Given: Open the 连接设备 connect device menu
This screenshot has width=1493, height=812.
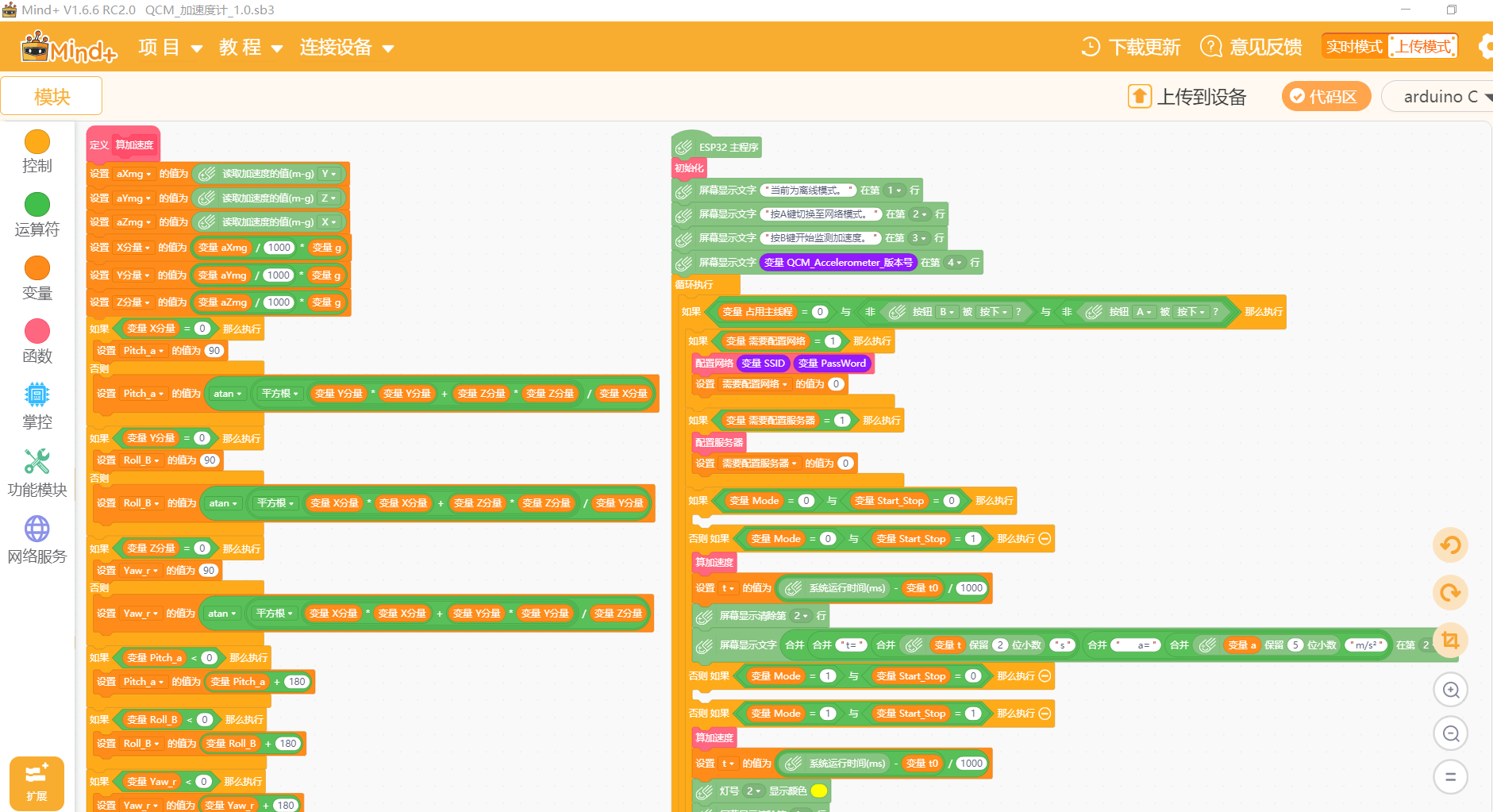Looking at the screenshot, I should pos(347,48).
